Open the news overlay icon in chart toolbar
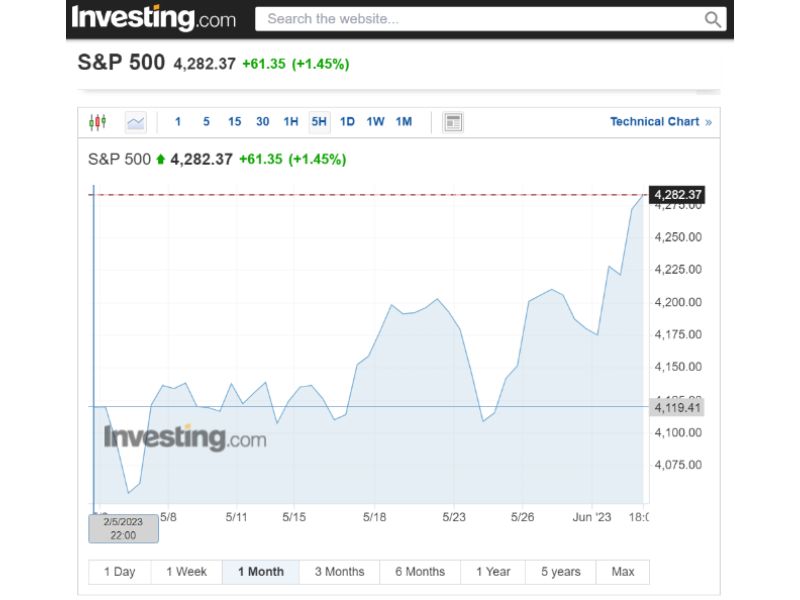The height and width of the screenshot is (600, 800). [453, 122]
